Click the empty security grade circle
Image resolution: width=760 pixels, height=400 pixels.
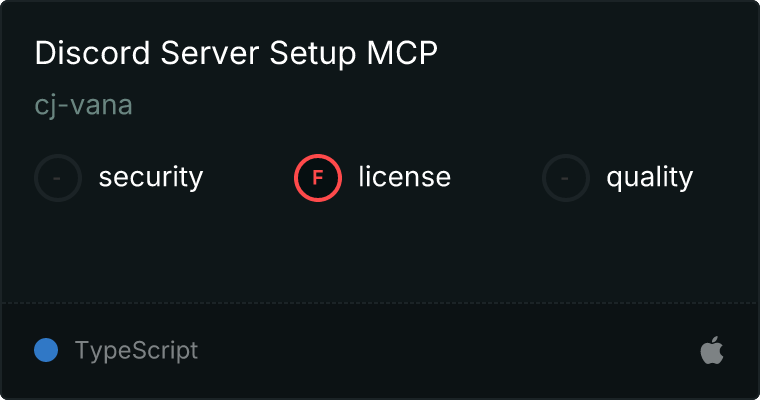pyautogui.click(x=58, y=178)
